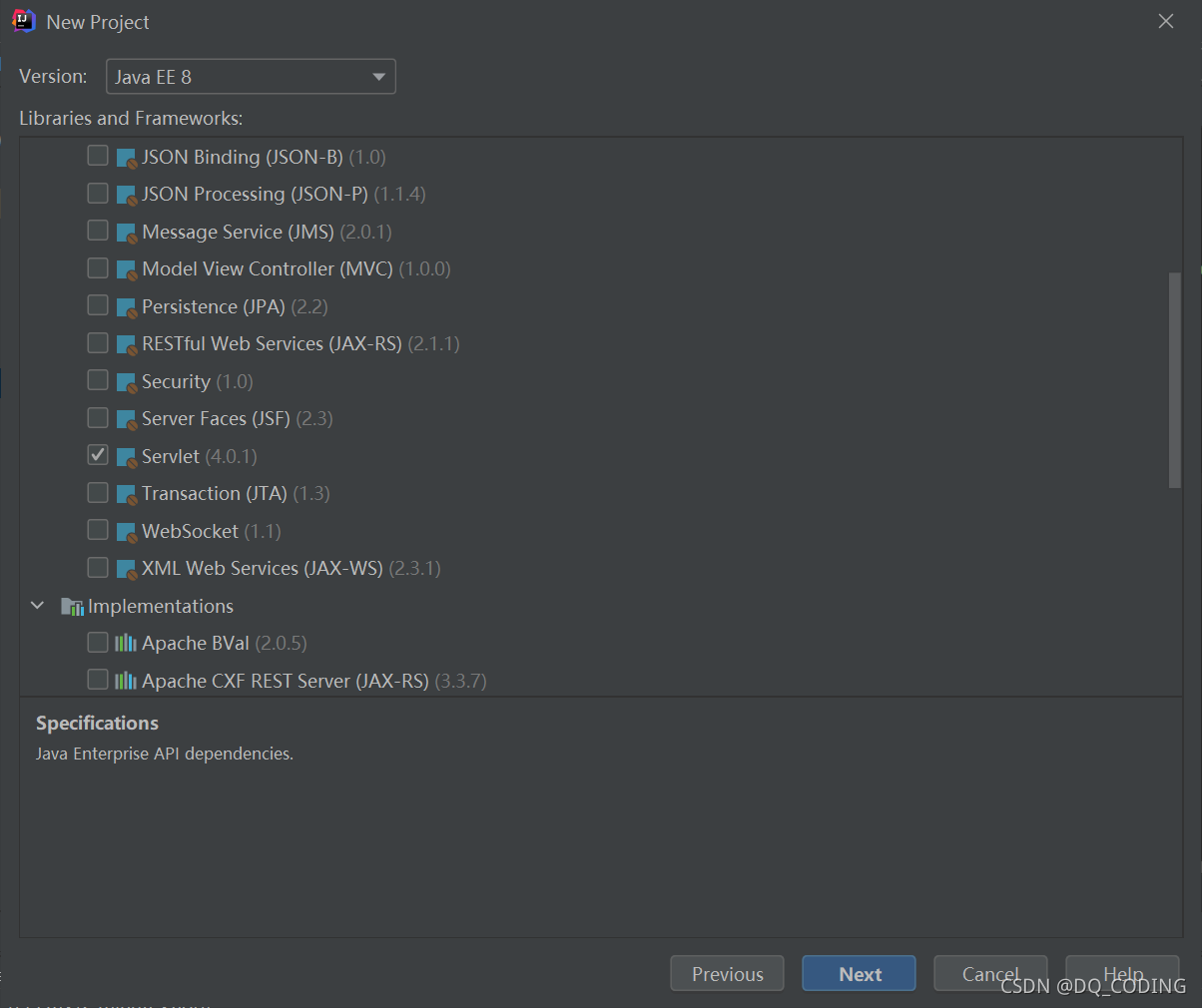
Task: Close the New Project dialog
Action: pyautogui.click(x=1165, y=21)
